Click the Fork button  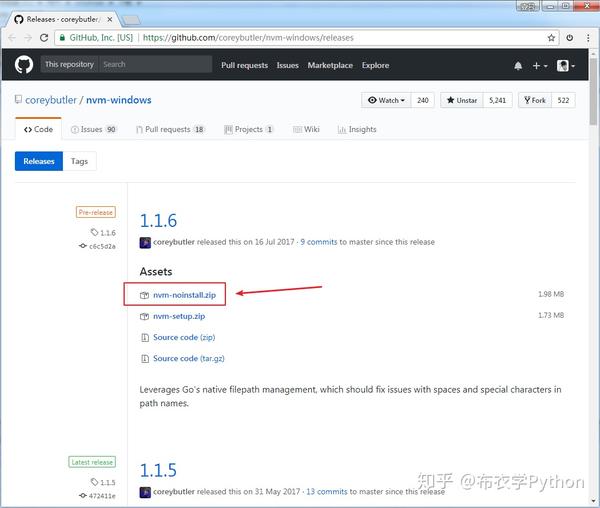click(535, 100)
